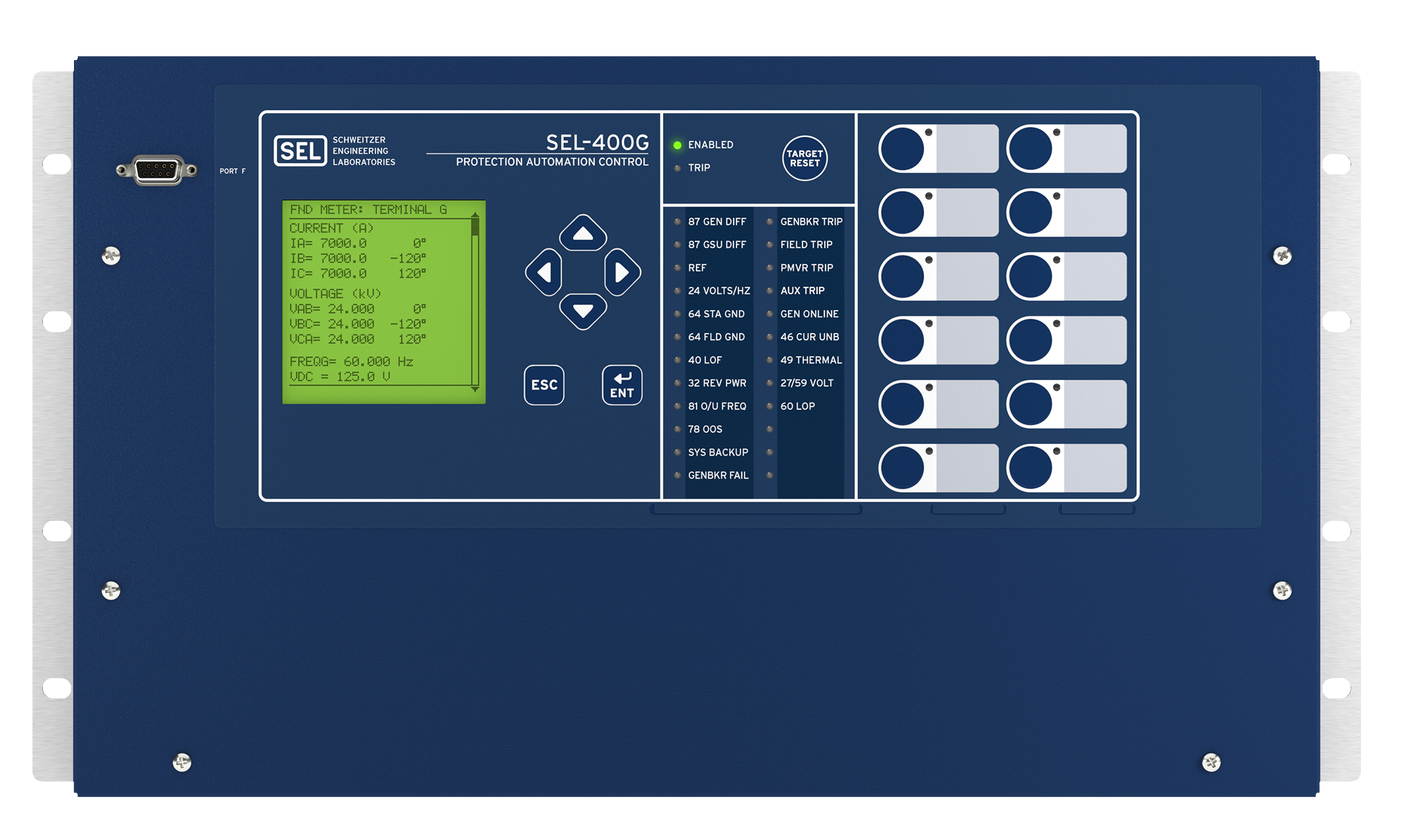Click the LCD scrollbar down arrow
Image resolution: width=1408 pixels, height=840 pixels.
(475, 389)
